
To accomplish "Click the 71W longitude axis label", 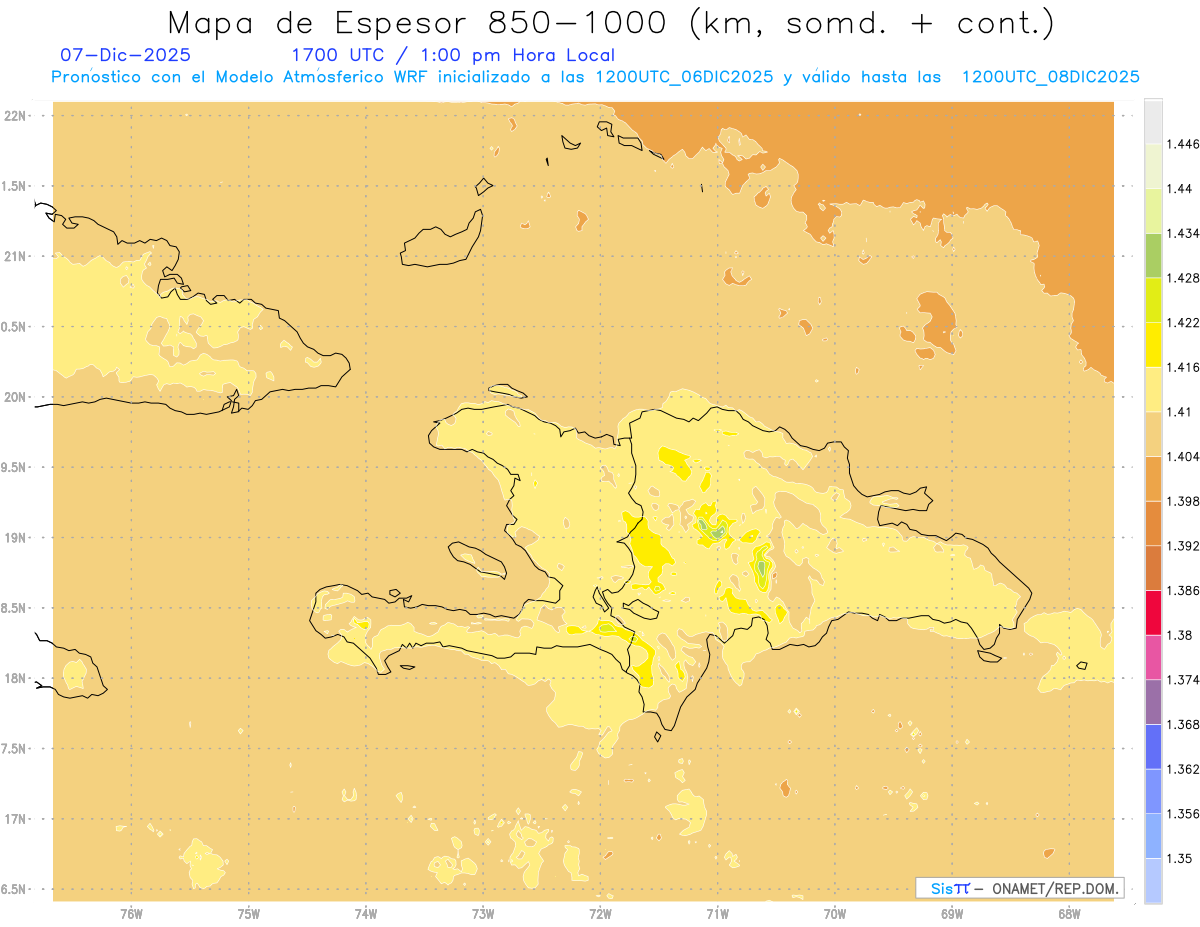I will [717, 913].
